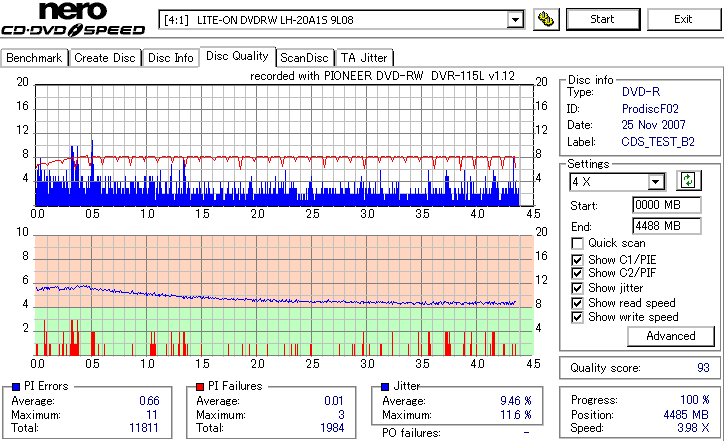The image size is (724, 441).
Task: Disable Show jitter option
Action: 577,288
